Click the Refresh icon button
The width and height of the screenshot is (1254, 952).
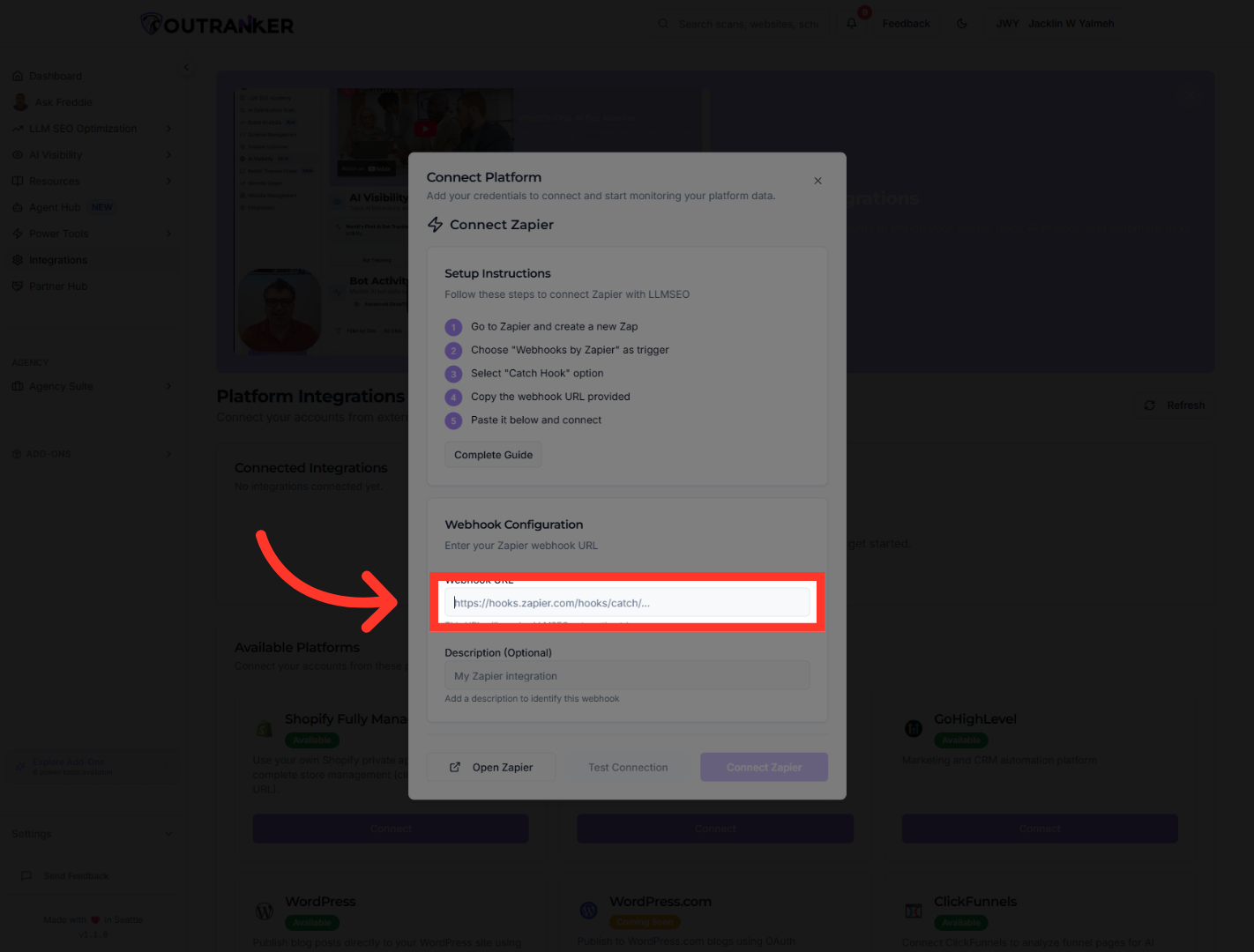pos(1149,405)
